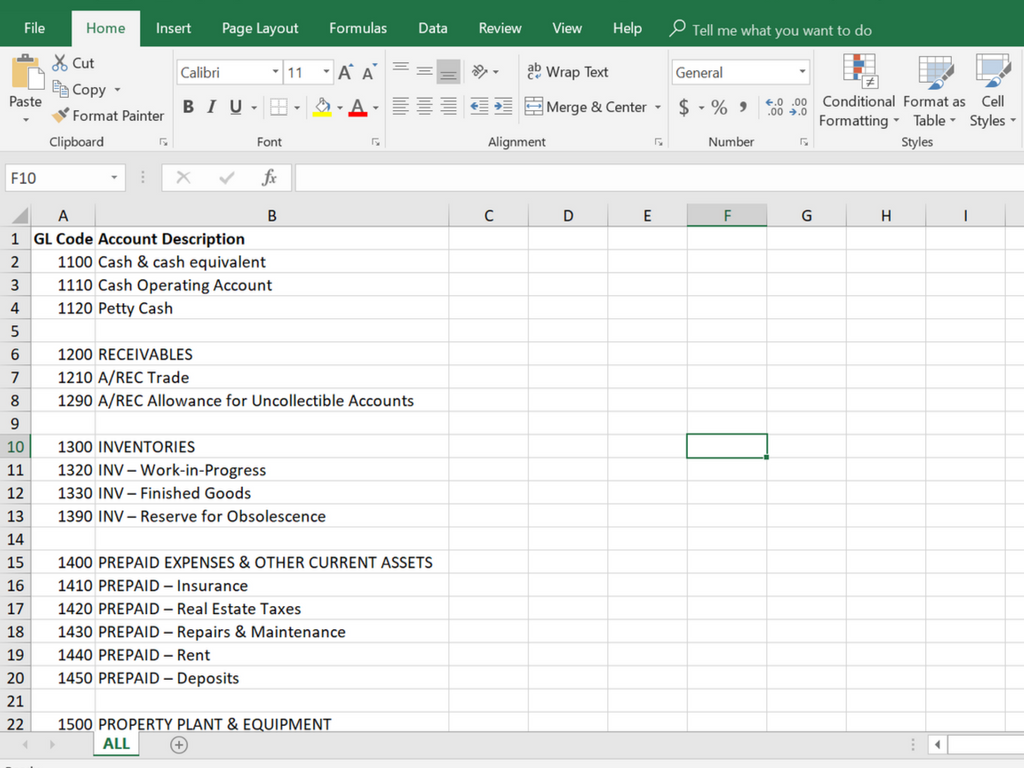Open the Help tab
This screenshot has width=1024, height=768.
pos(627,28)
